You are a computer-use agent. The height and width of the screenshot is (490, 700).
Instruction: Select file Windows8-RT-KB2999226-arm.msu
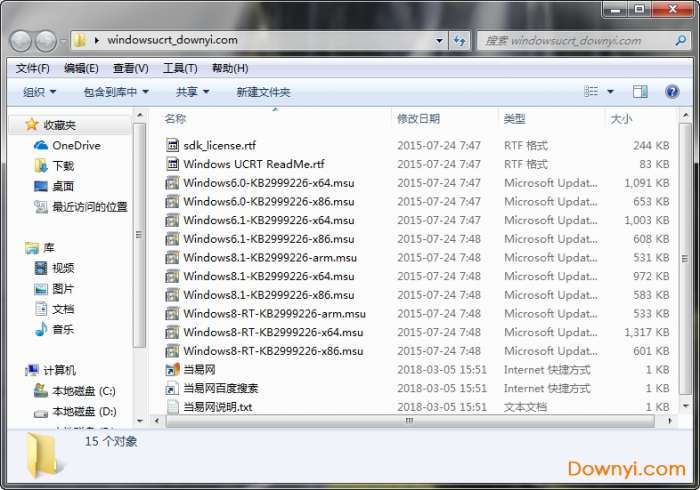tap(275, 314)
